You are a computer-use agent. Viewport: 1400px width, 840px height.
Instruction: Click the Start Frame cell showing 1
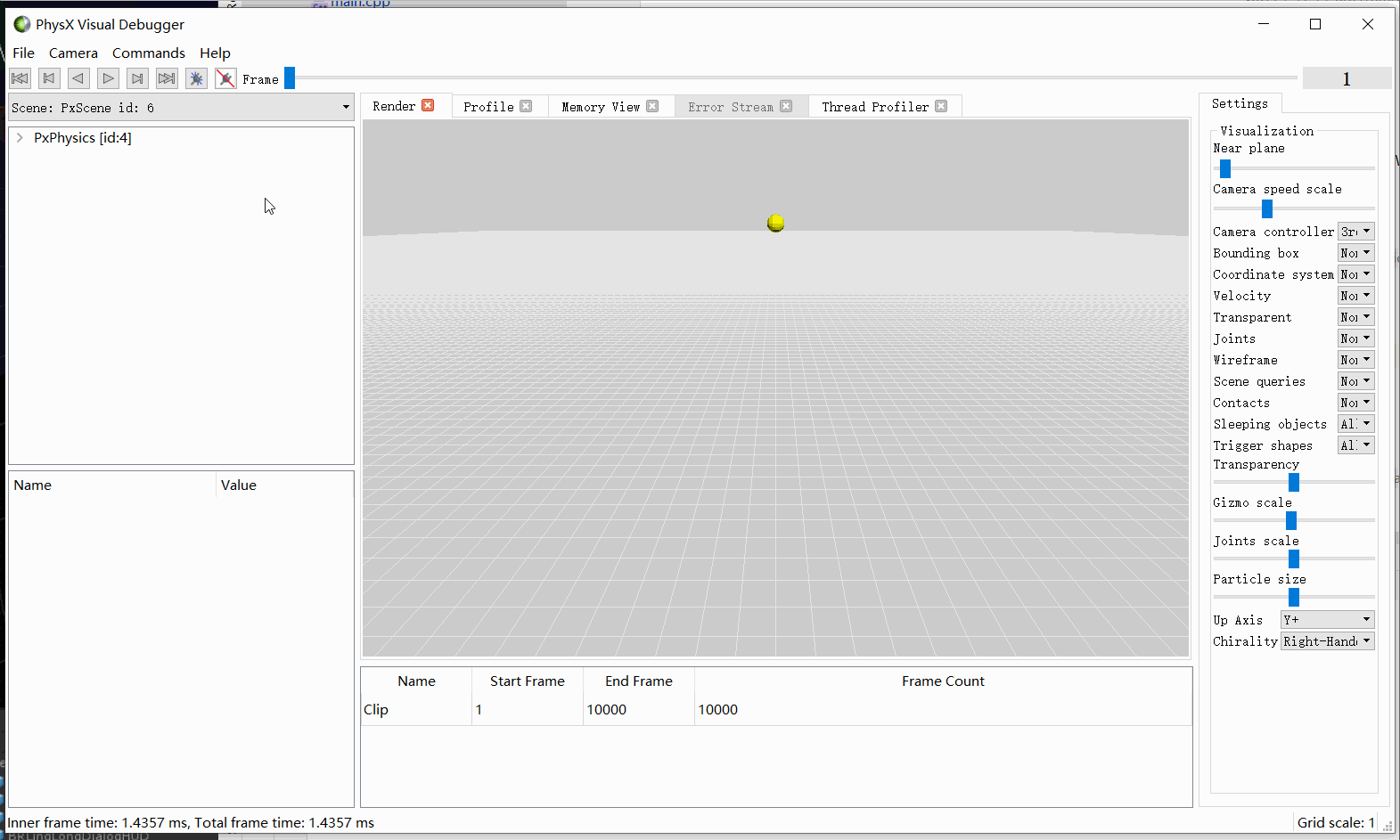528,710
